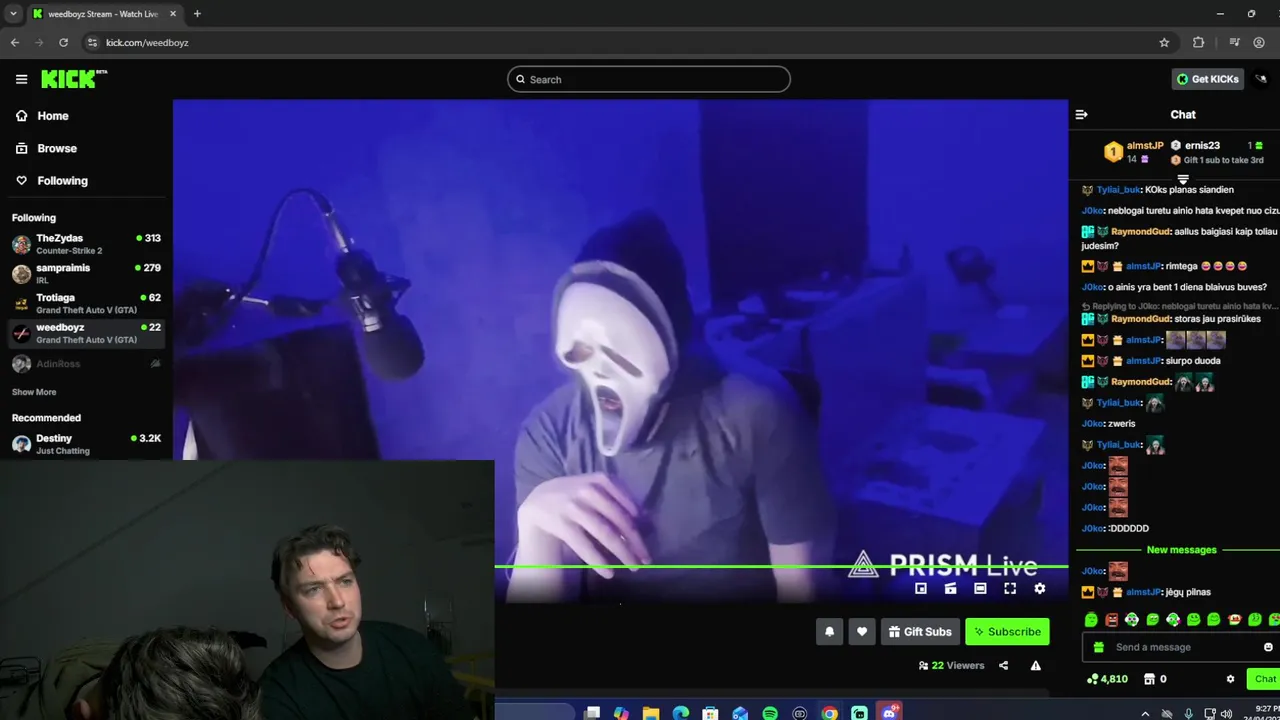This screenshot has height=720, width=1280.
Task: Open the profile icon beside Get KICKs
Action: (x=1262, y=79)
